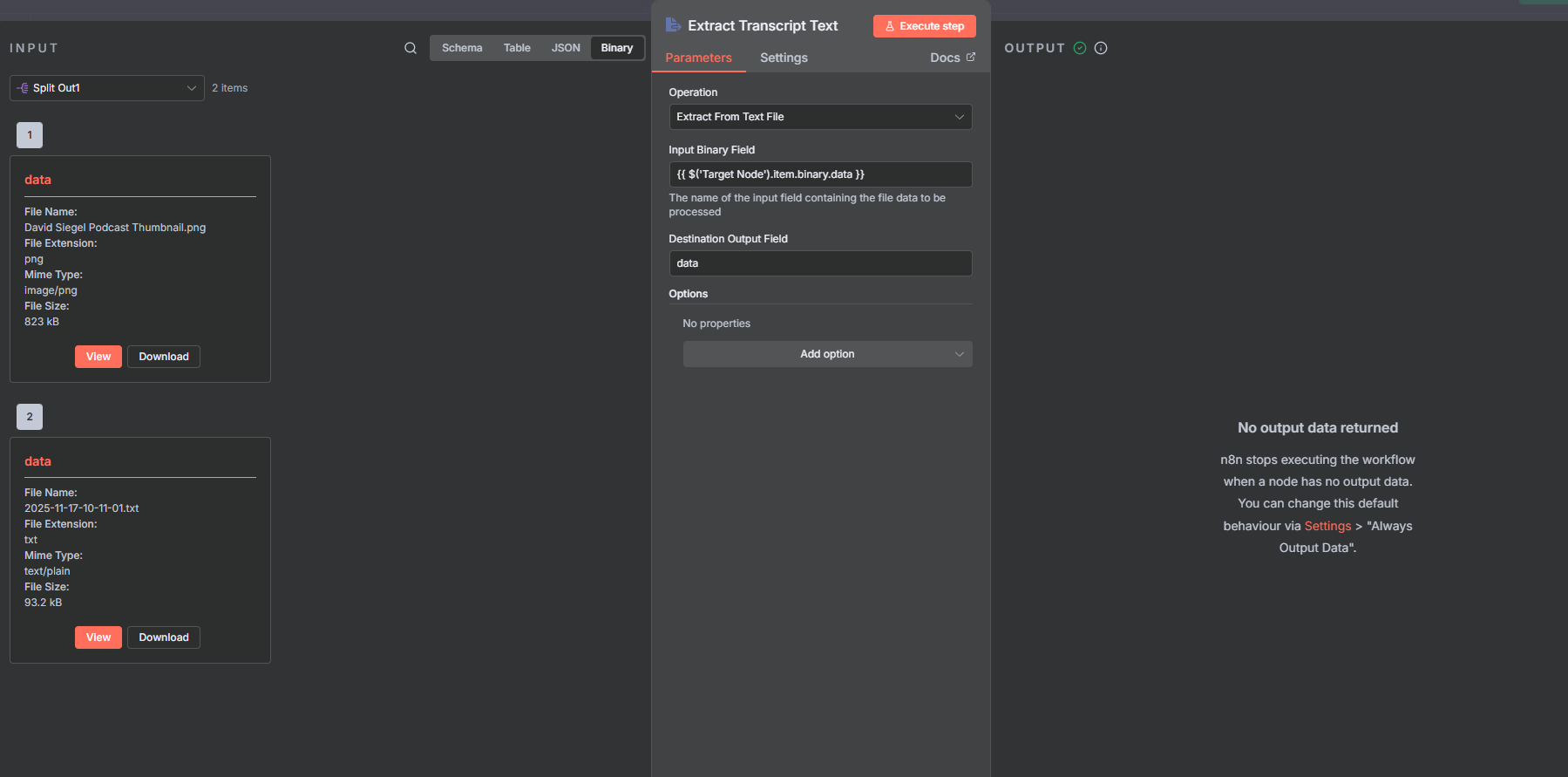Click the Extract Transcript Text node icon
This screenshot has width=1568, height=777.
click(673, 25)
